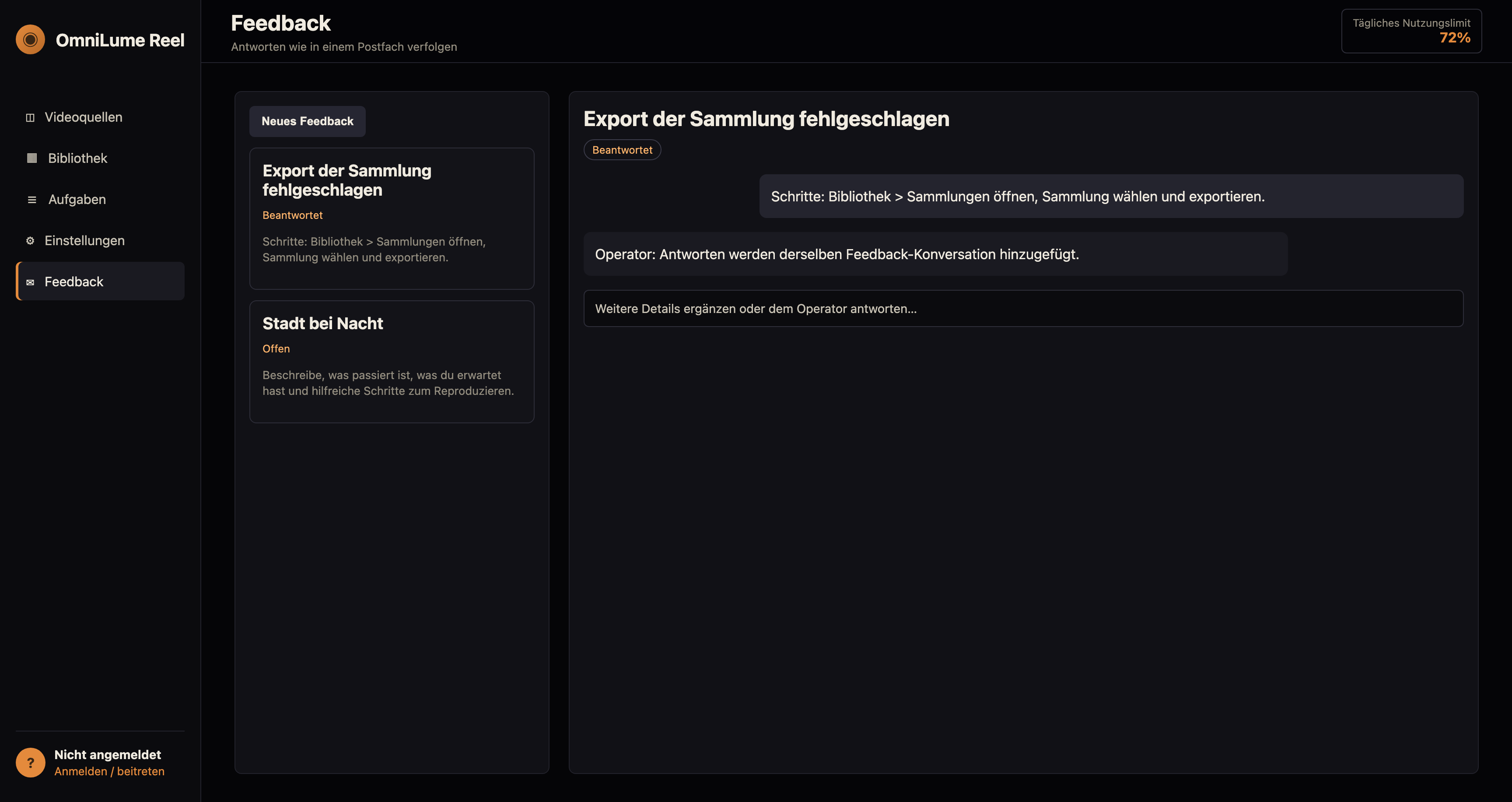This screenshot has width=1512, height=802.
Task: Click the 'Nicht angemeldet' text
Action: (x=108, y=754)
